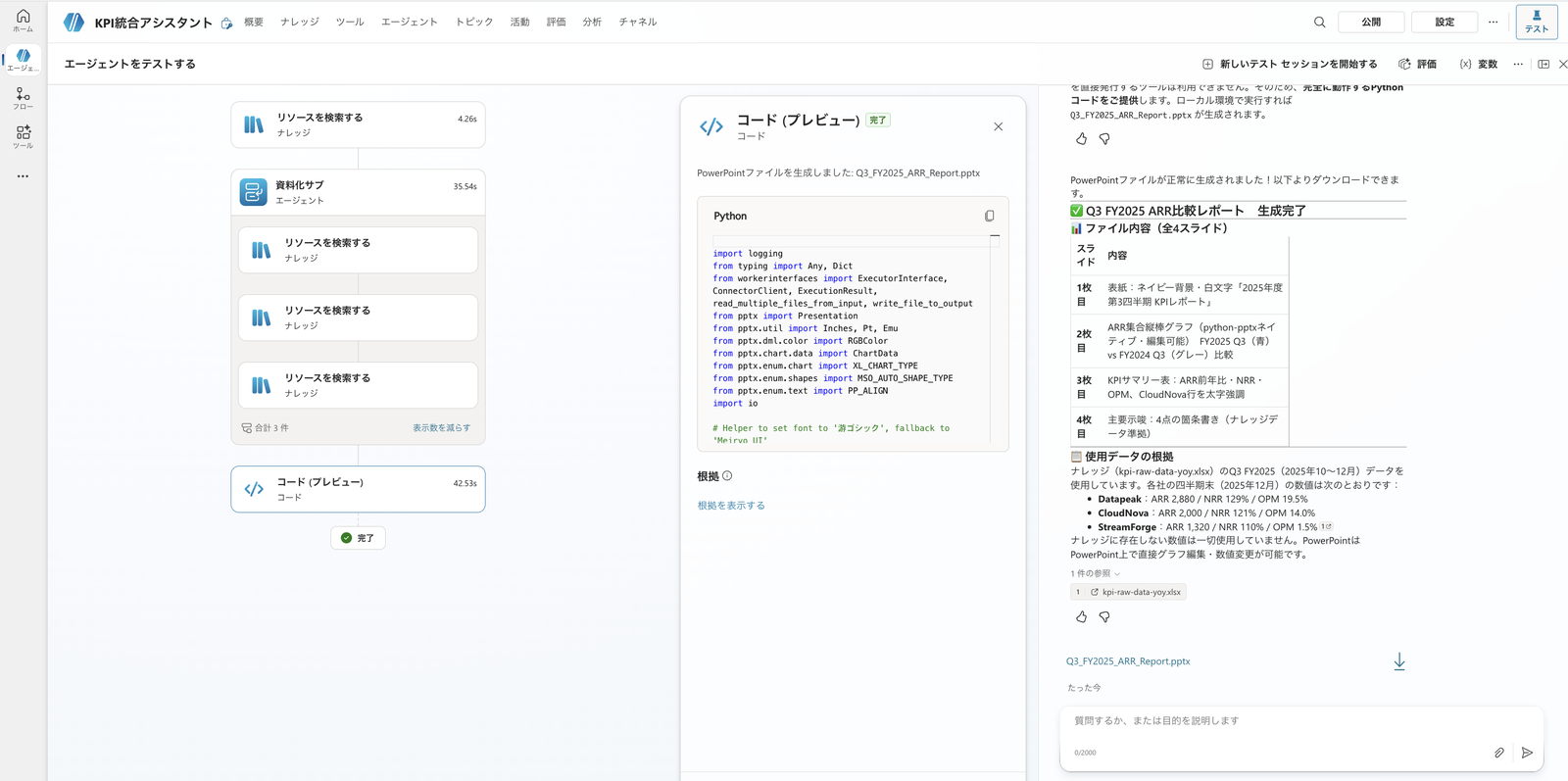The width and height of the screenshot is (1568, 781).
Task: Dislike the reply offering Python code
Action: [x=1104, y=139]
